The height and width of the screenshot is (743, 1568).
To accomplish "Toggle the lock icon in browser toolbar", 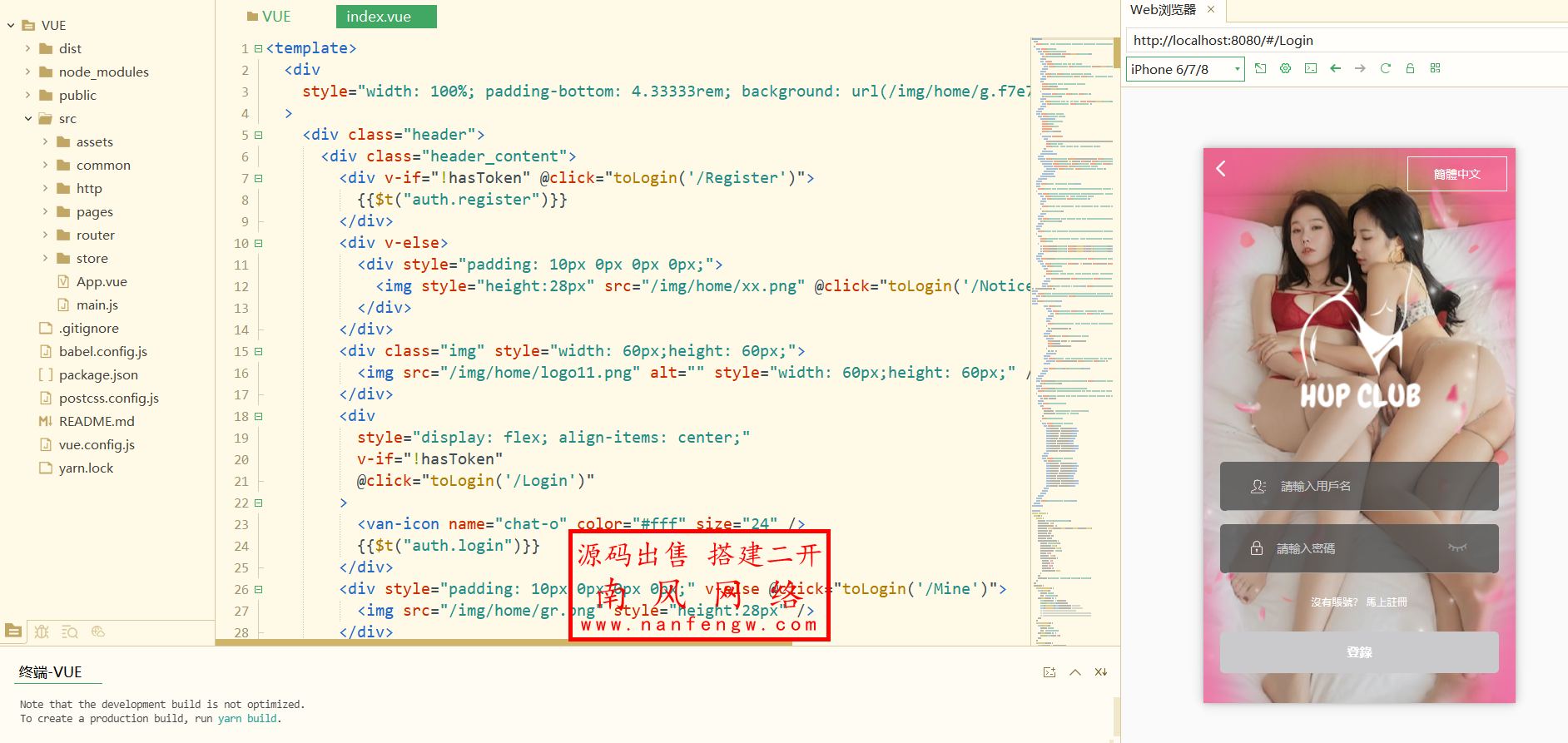I will click(x=1410, y=69).
